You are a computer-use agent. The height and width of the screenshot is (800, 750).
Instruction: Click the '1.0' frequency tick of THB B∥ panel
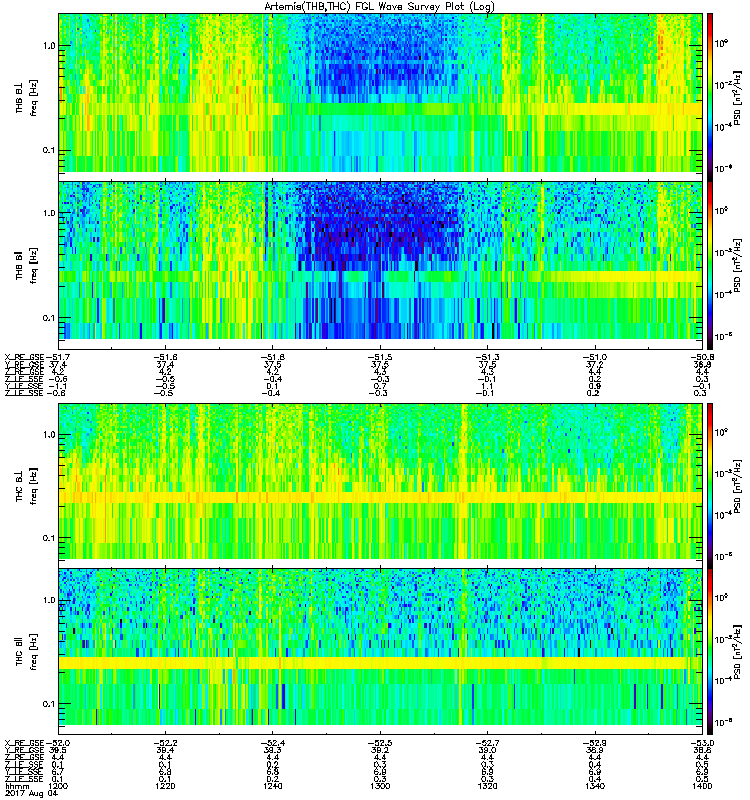click(49, 213)
